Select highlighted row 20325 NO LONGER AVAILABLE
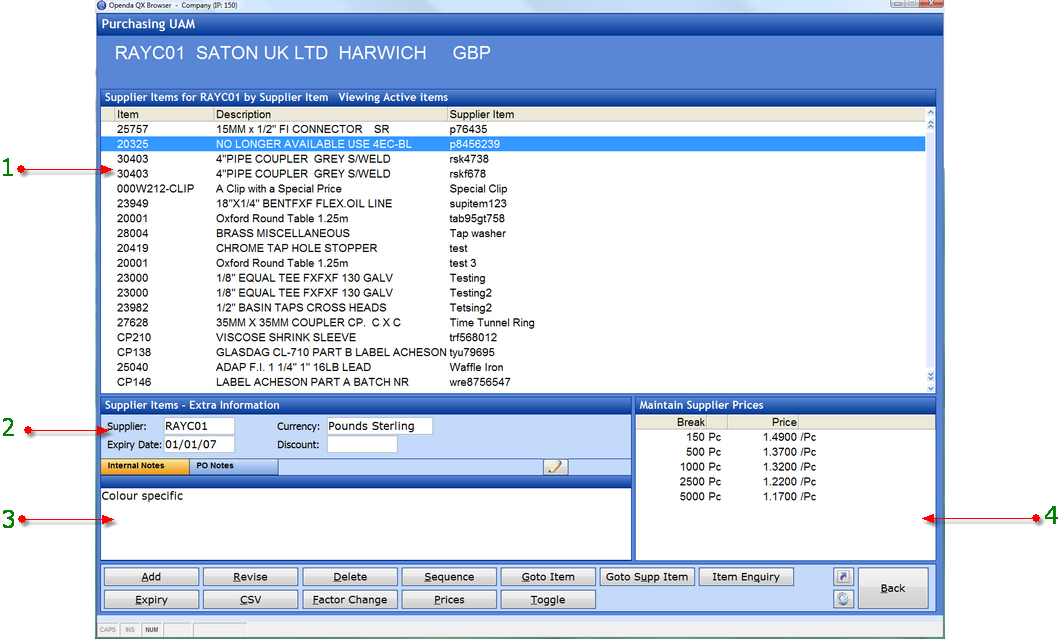1061x639 pixels. [x=513, y=144]
